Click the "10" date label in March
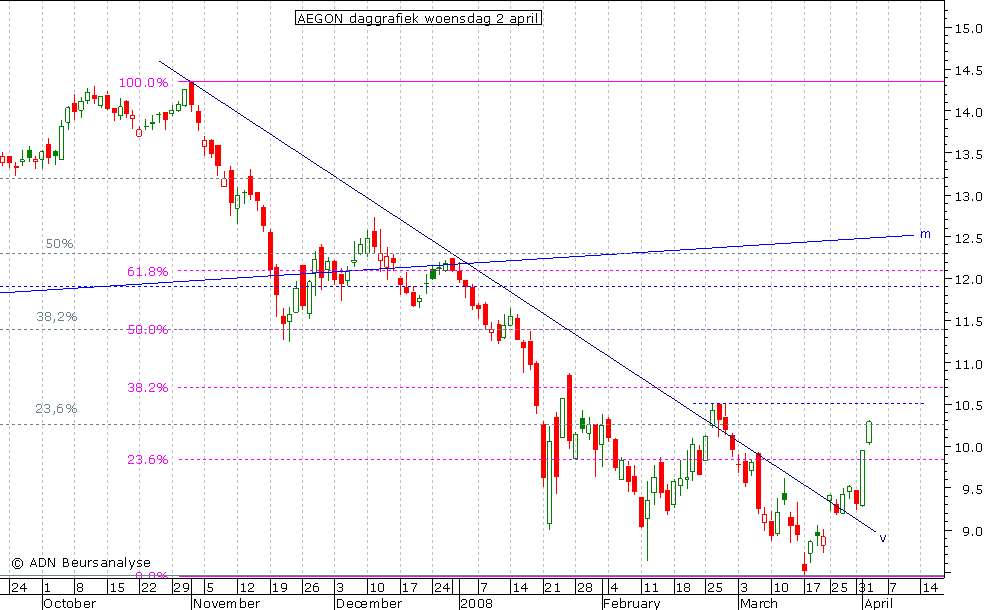Viewport: 985px width, 610px height. tap(780, 587)
